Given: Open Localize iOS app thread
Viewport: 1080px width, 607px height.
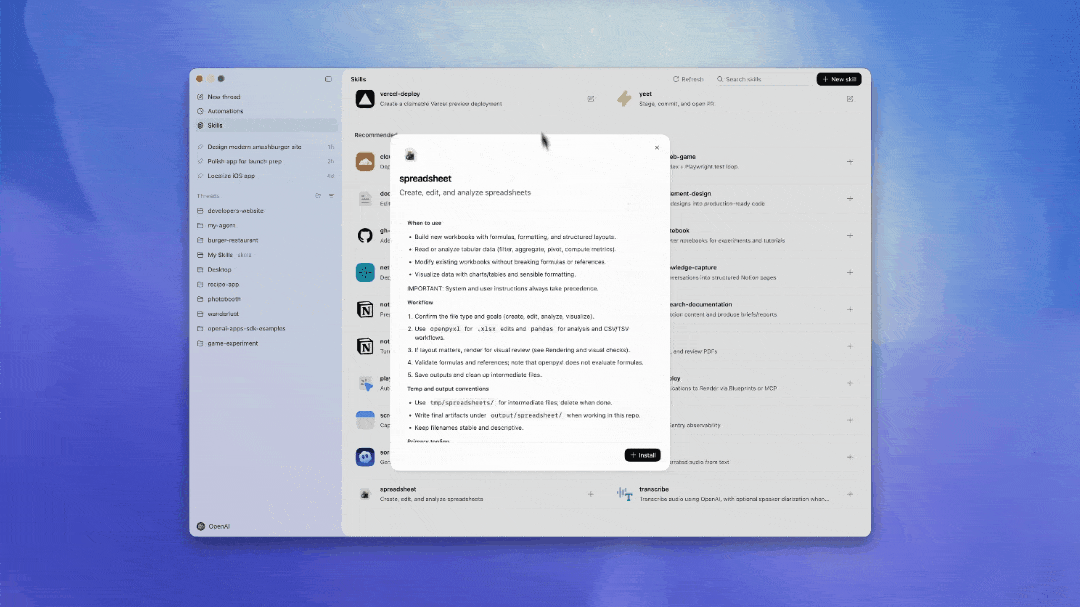Looking at the screenshot, I should click(266, 176).
